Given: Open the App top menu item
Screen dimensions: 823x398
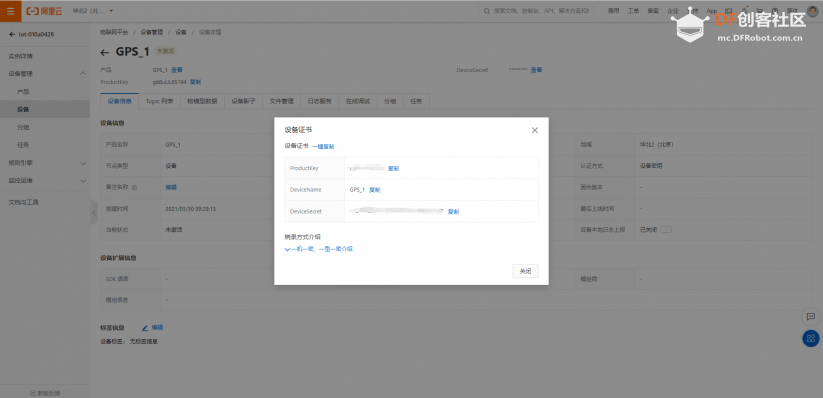Looking at the screenshot, I should (711, 11).
